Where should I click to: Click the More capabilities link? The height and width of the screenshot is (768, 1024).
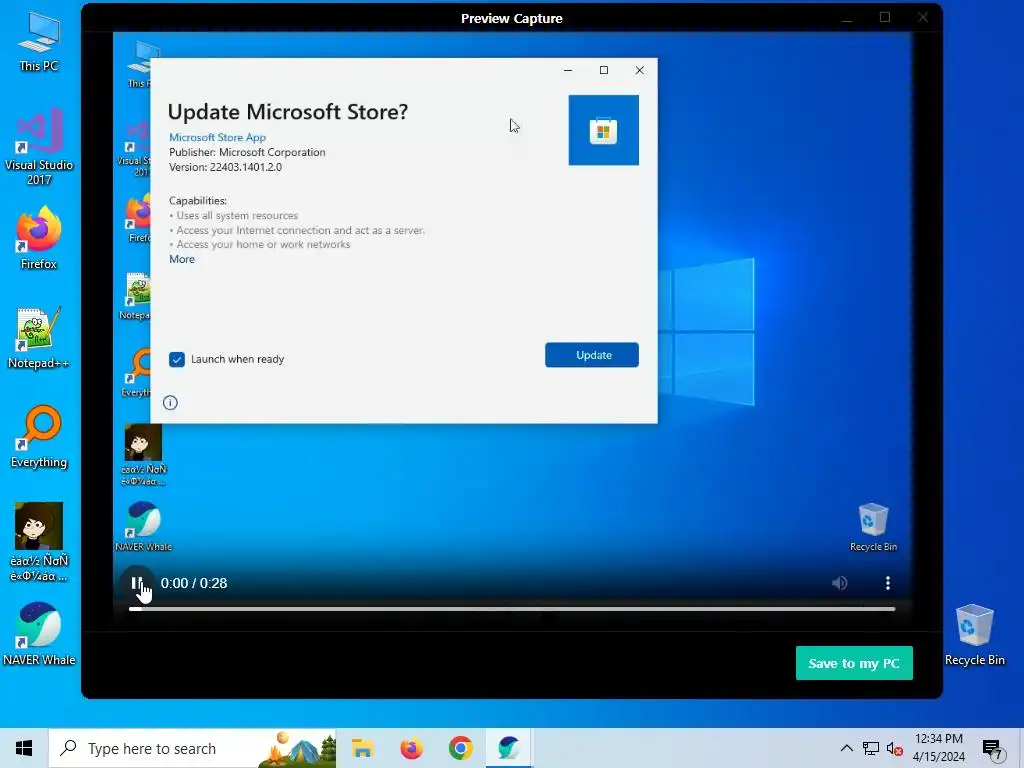click(182, 259)
